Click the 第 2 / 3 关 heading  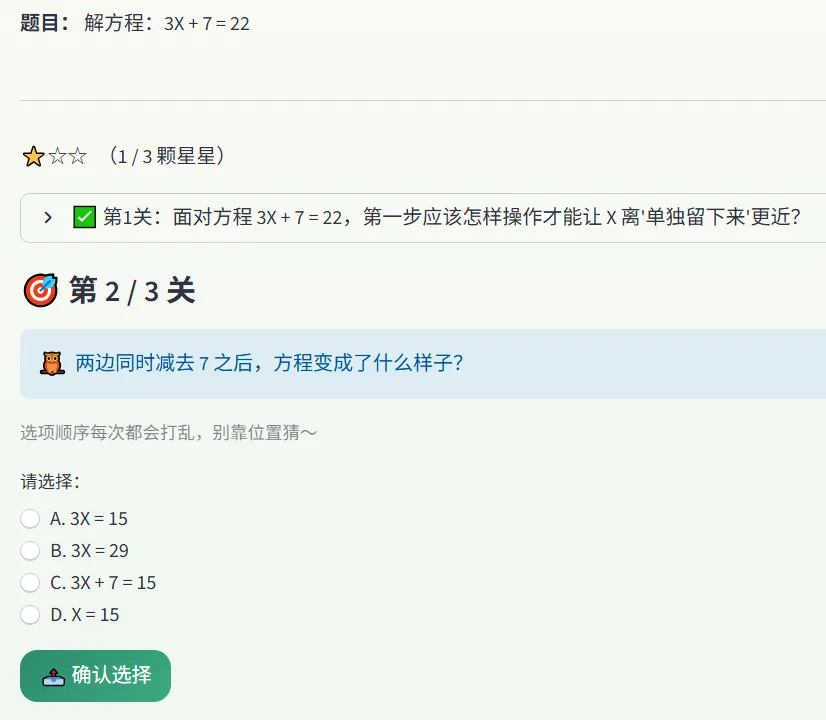[x=132, y=291]
